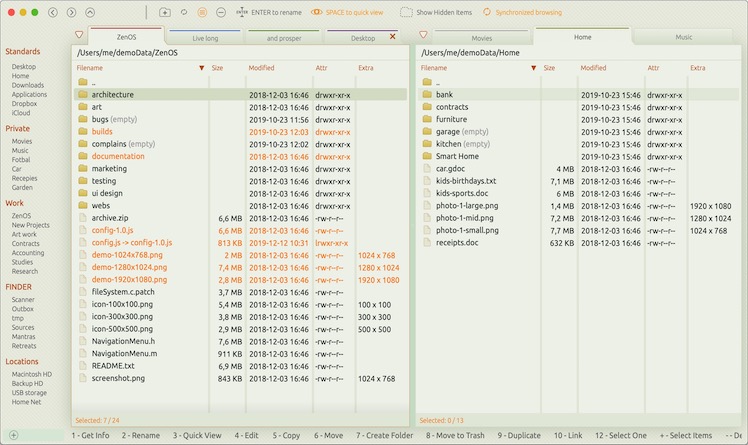The image size is (748, 445).
Task: Select file kids-birthdays.txt
Action: 579,181
